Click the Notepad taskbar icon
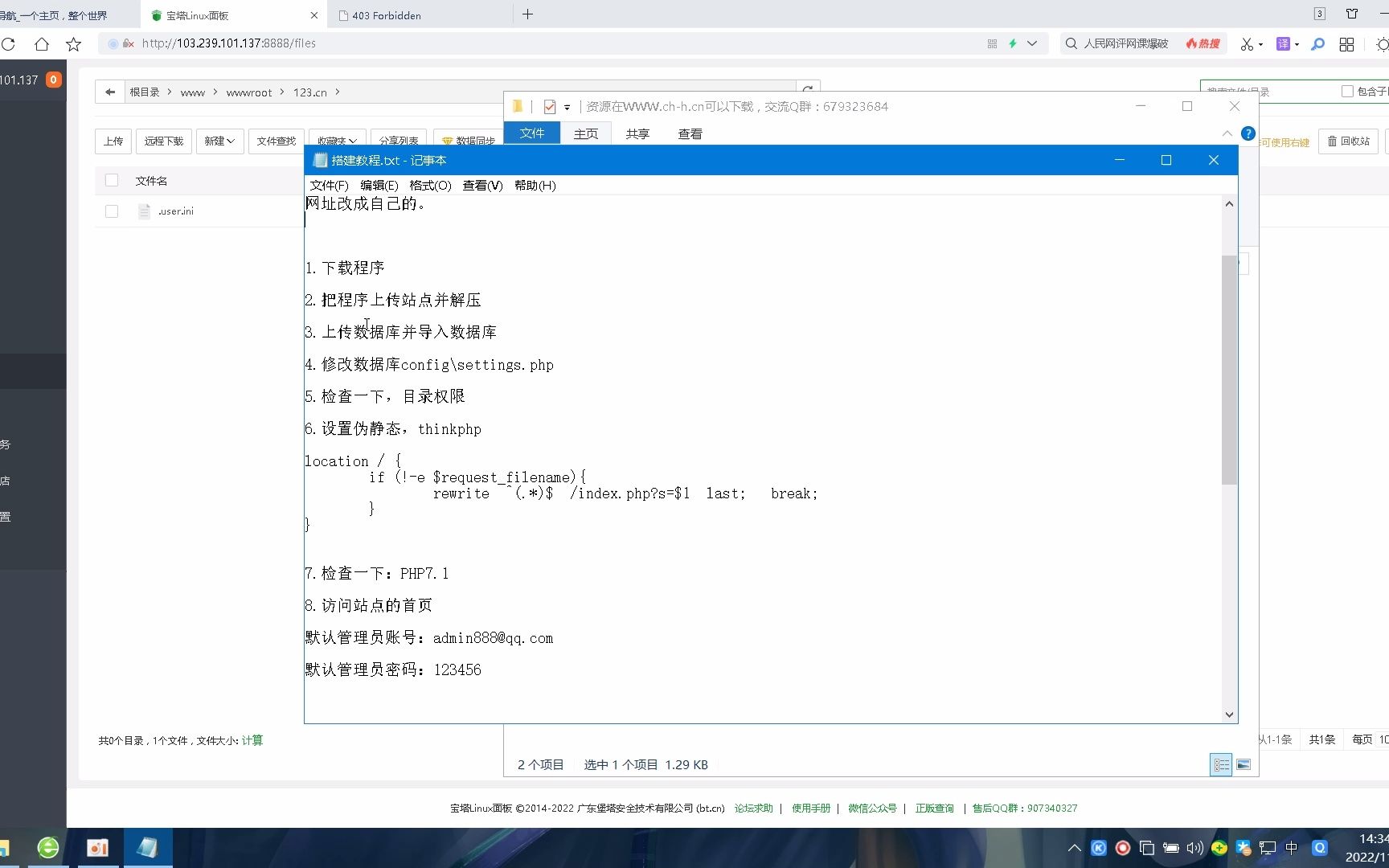 [147, 848]
